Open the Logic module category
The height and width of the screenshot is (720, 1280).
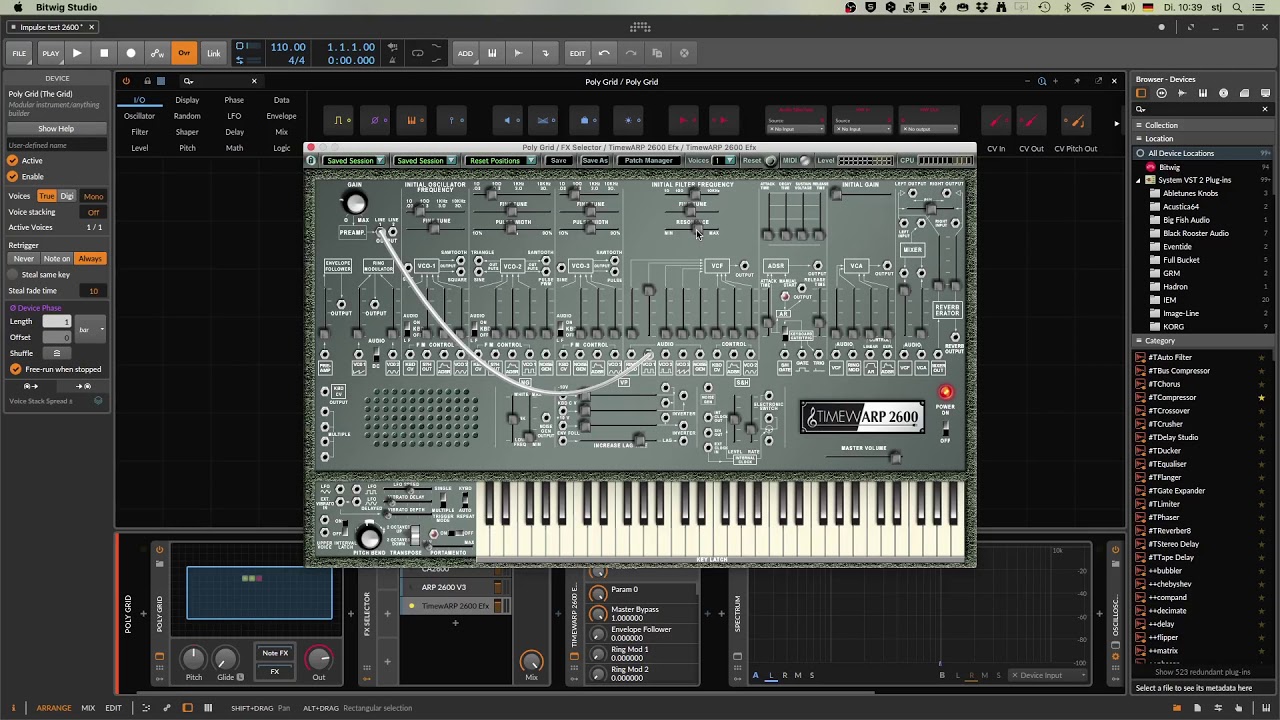(x=281, y=148)
